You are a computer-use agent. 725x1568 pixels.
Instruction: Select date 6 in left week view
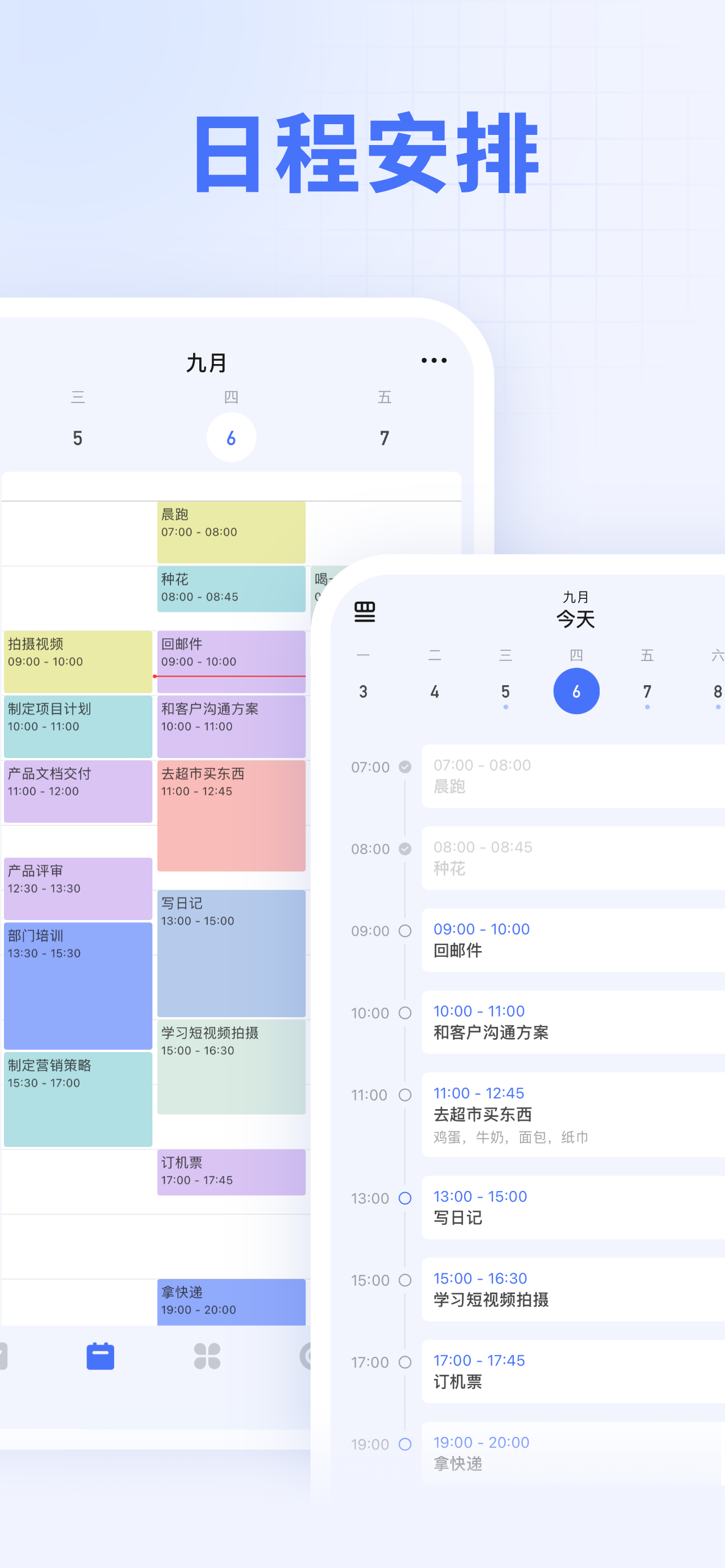232,437
